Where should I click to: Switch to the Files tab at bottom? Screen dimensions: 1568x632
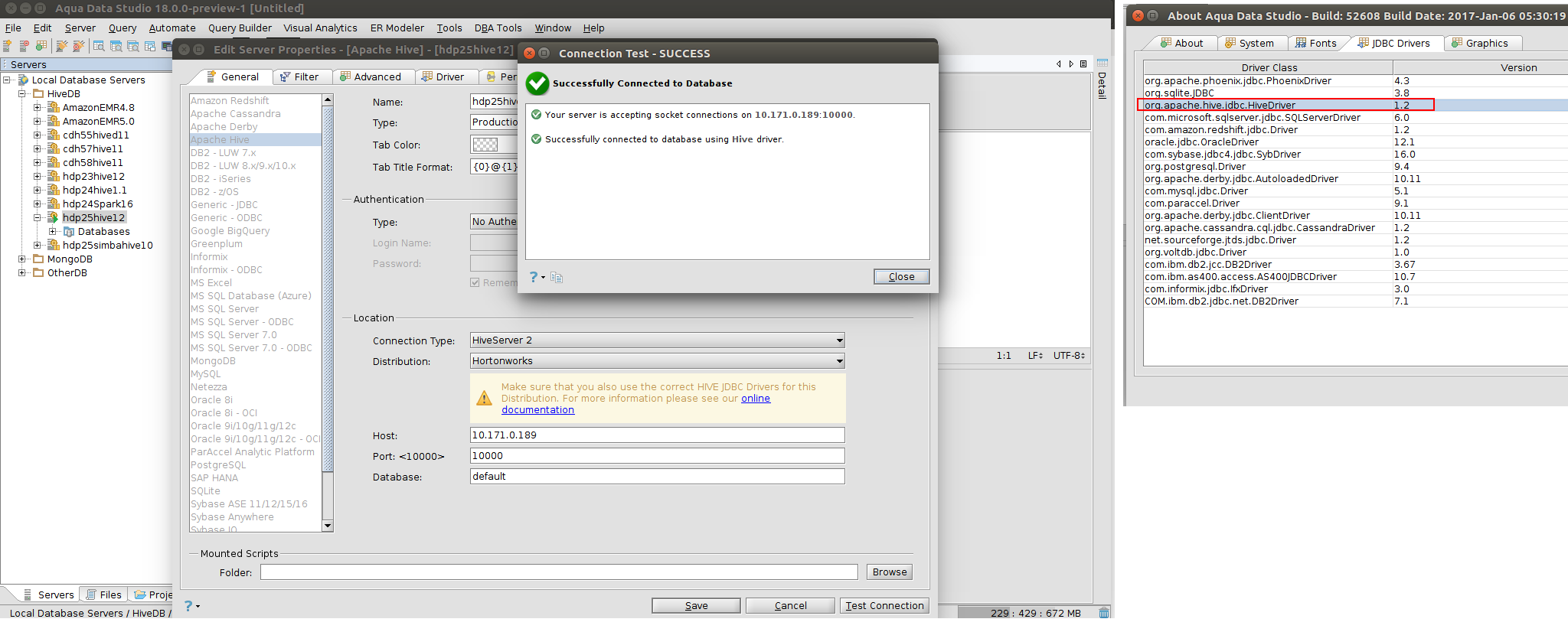tap(103, 595)
